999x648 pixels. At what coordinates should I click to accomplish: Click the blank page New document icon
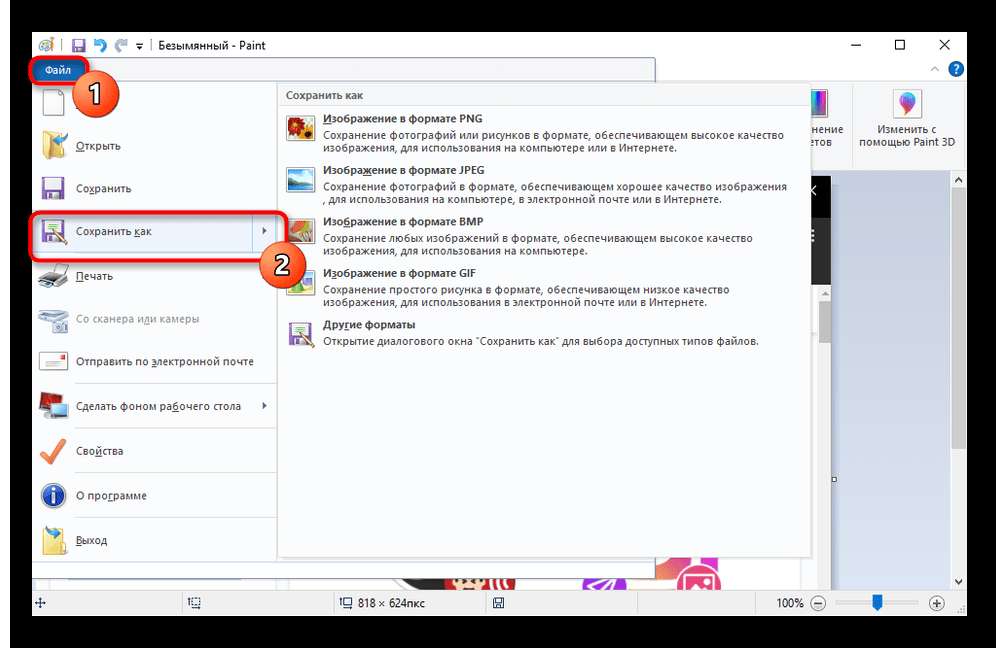point(54,102)
